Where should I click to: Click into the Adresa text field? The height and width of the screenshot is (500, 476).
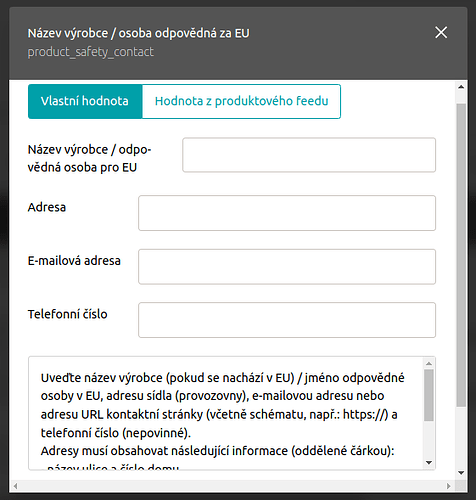(x=287, y=213)
